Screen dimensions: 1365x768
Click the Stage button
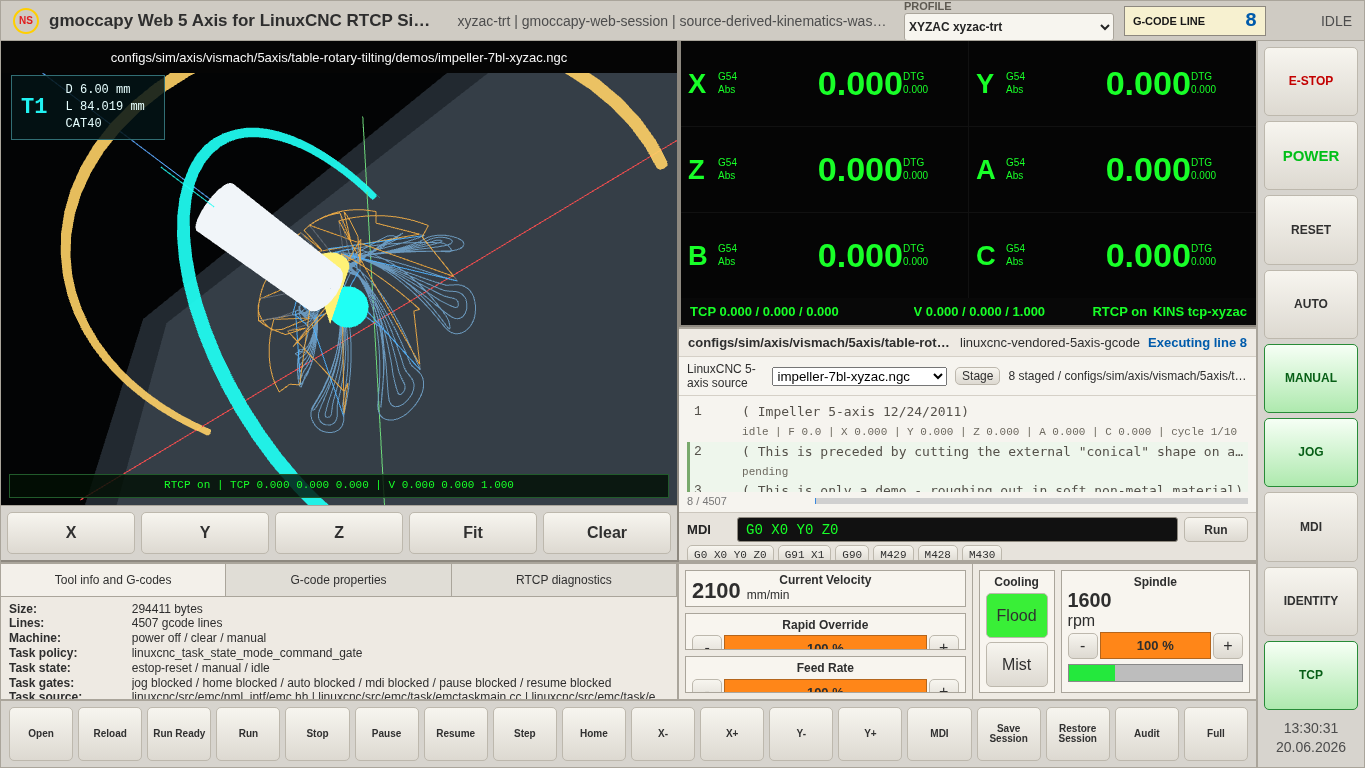[977, 376]
